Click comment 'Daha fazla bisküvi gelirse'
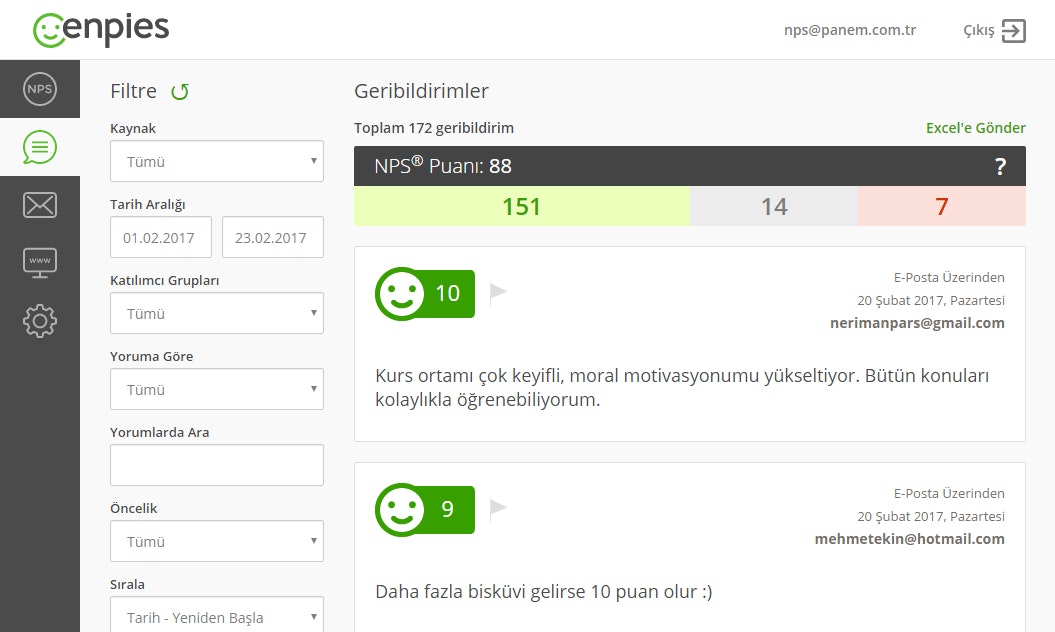The width and height of the screenshot is (1055, 632). point(544,592)
